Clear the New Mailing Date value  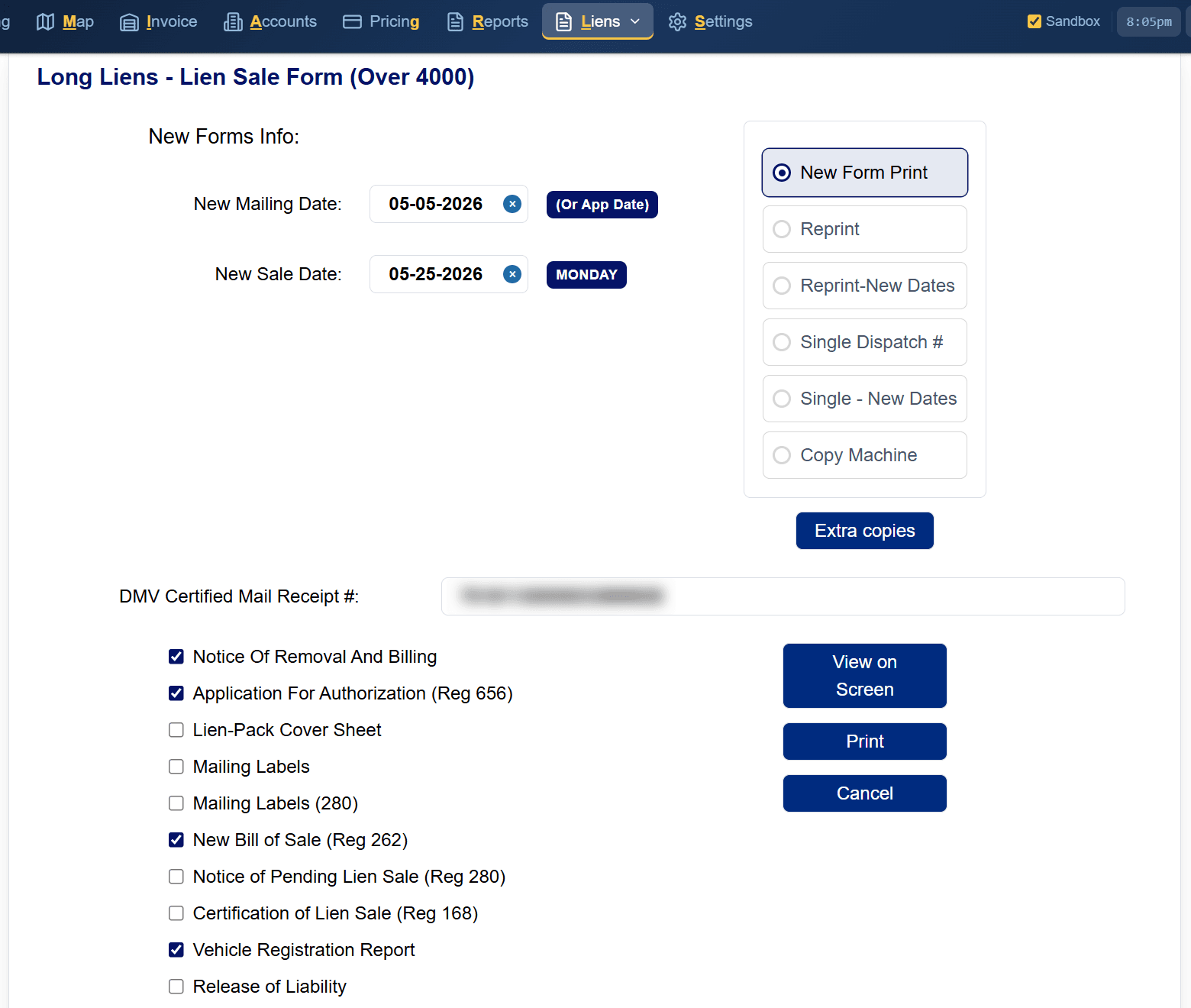click(x=512, y=204)
